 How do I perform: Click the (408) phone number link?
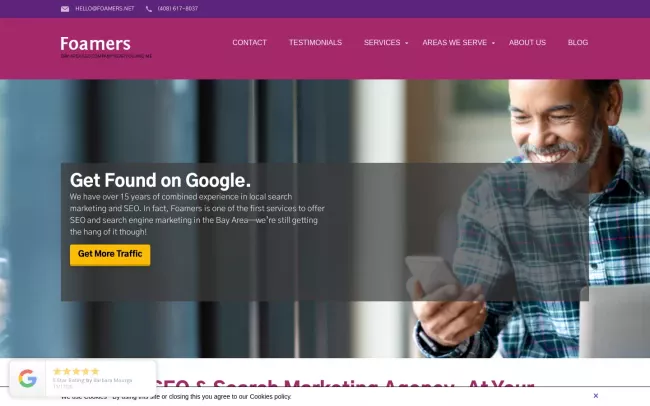178,9
